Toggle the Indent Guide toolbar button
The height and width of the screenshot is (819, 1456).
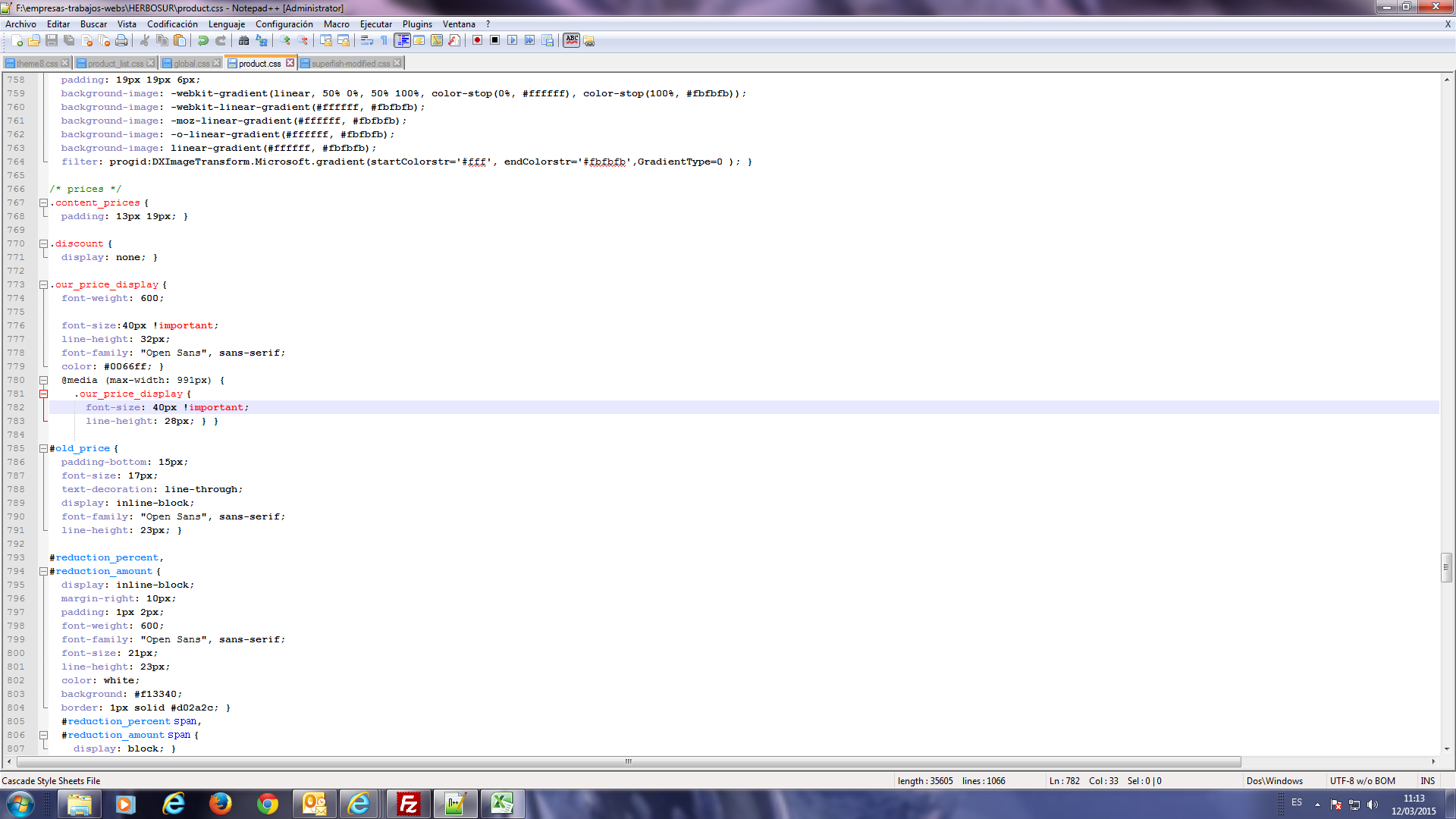tap(402, 40)
